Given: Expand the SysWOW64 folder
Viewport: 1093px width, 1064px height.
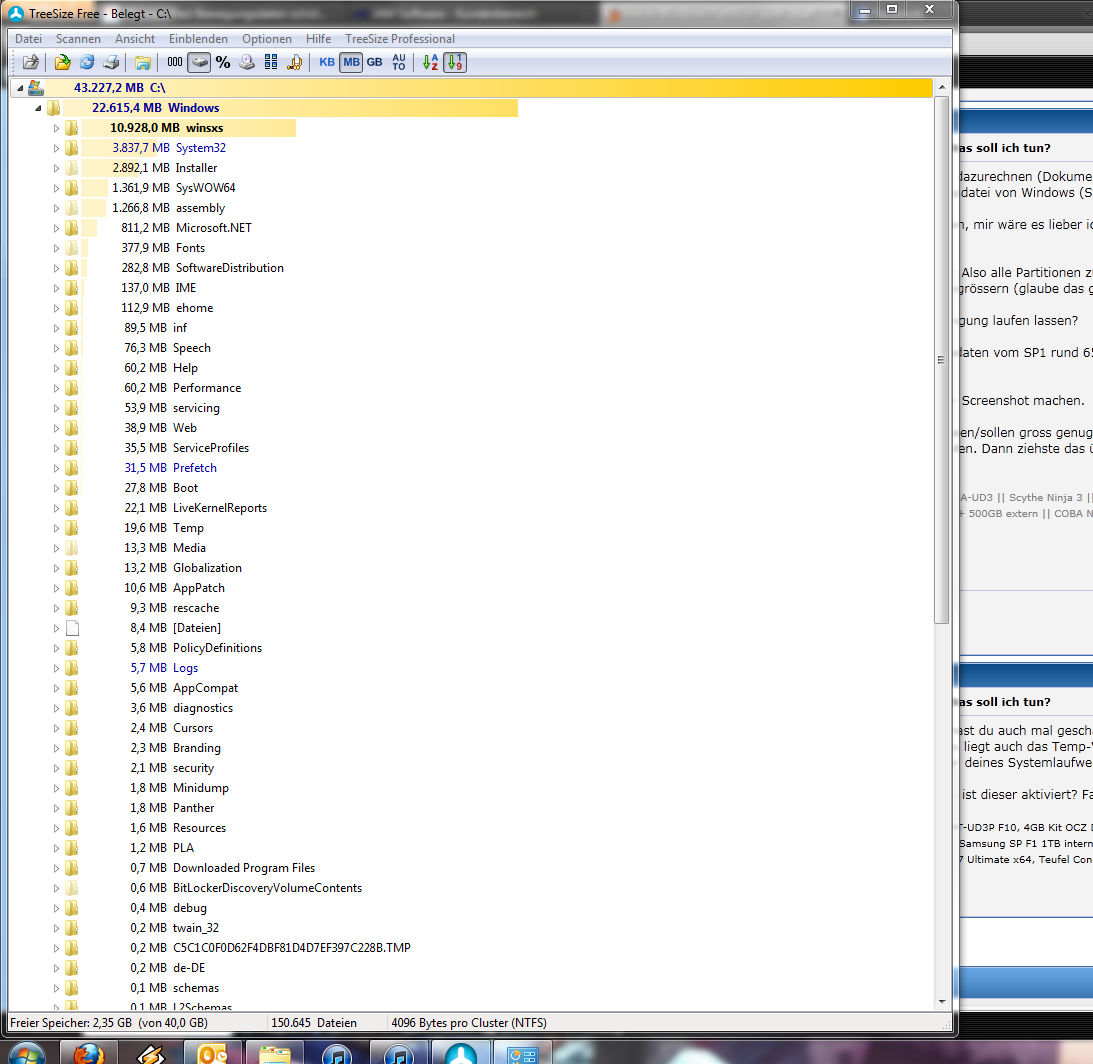Looking at the screenshot, I should point(56,188).
